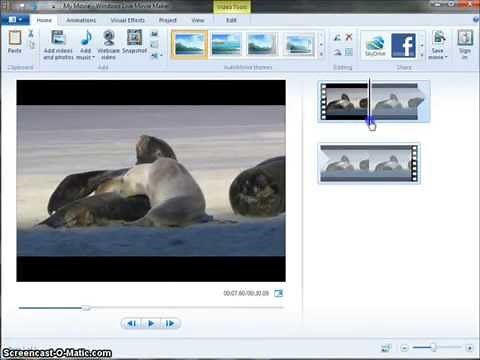Select the third AutoMovie theme thumbnail
The width and height of the screenshot is (480, 360).
click(x=262, y=44)
